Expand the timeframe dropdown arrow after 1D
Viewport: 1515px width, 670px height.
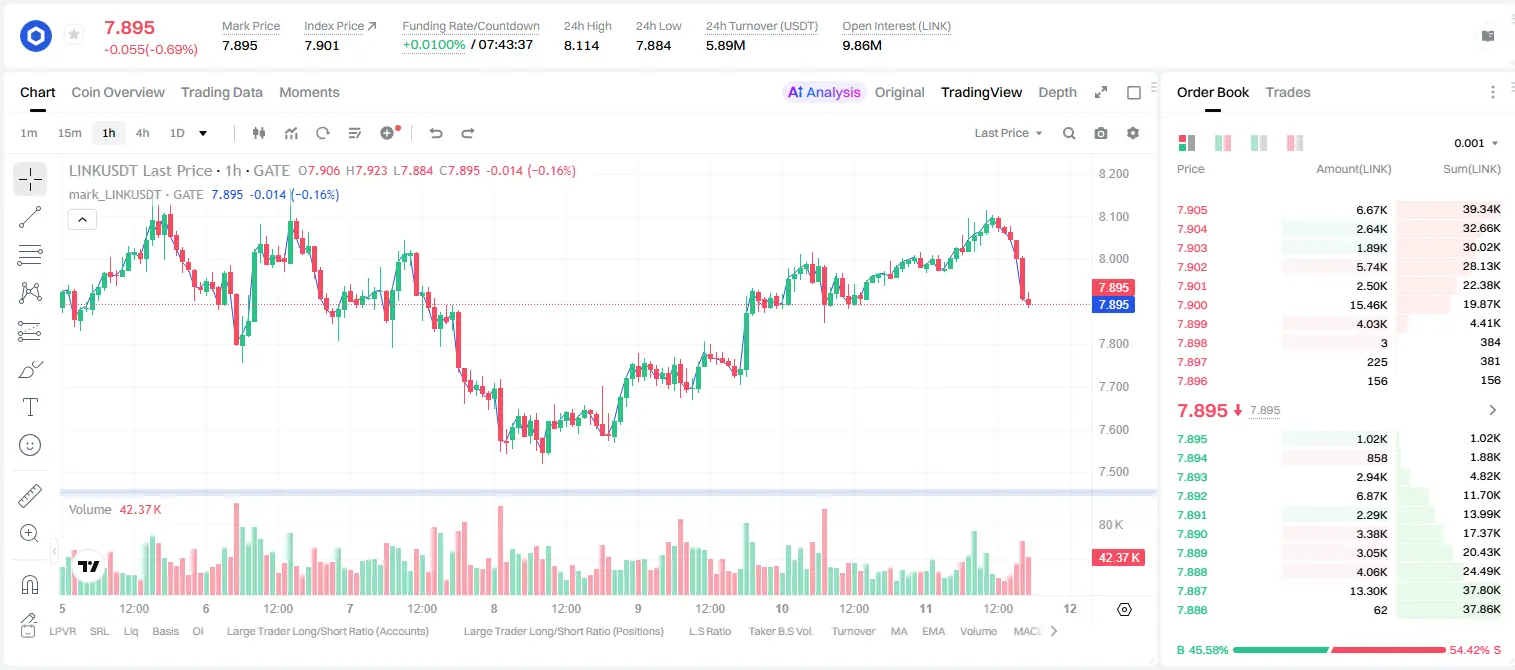[x=203, y=133]
